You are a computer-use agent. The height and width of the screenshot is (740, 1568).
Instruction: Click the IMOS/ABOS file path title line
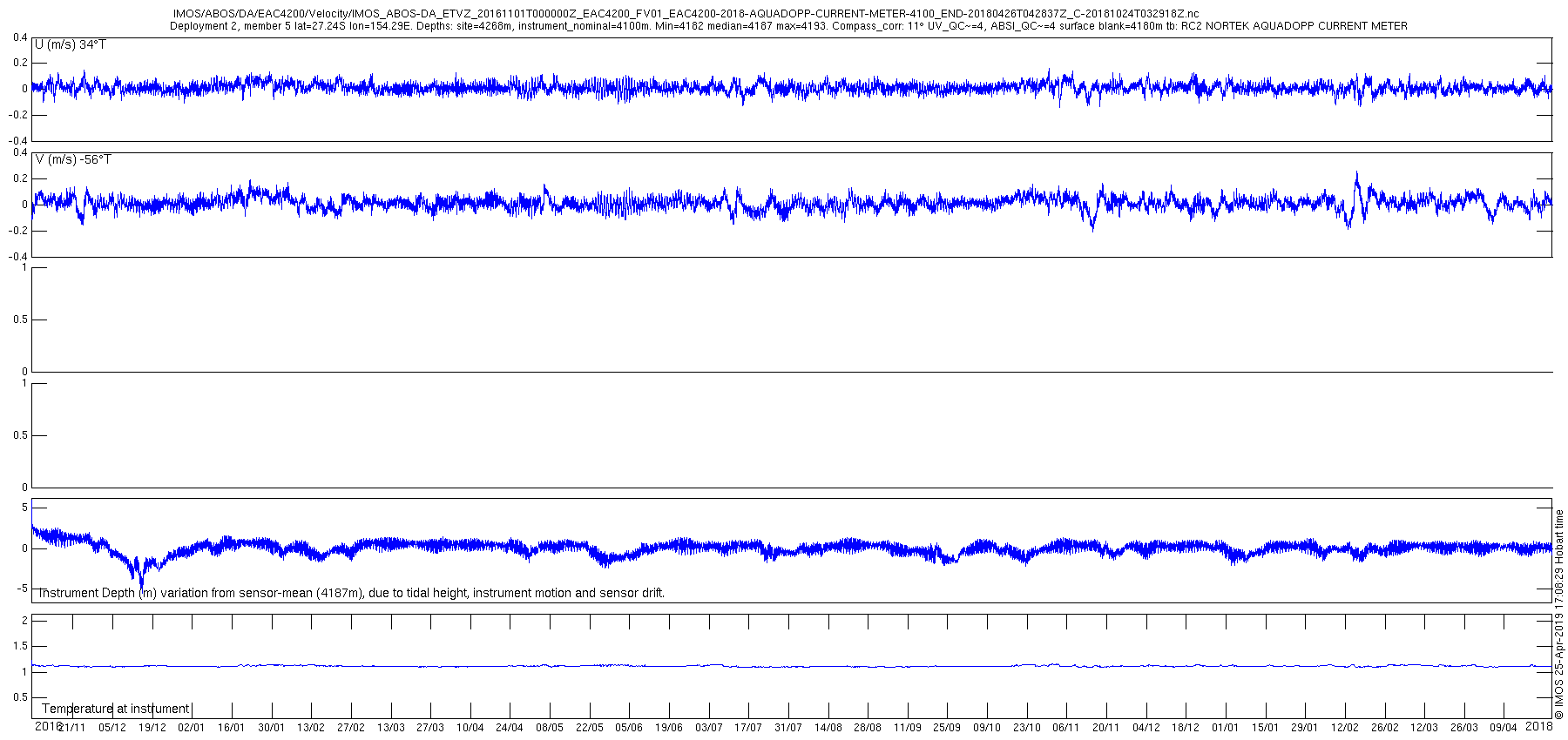(x=686, y=14)
